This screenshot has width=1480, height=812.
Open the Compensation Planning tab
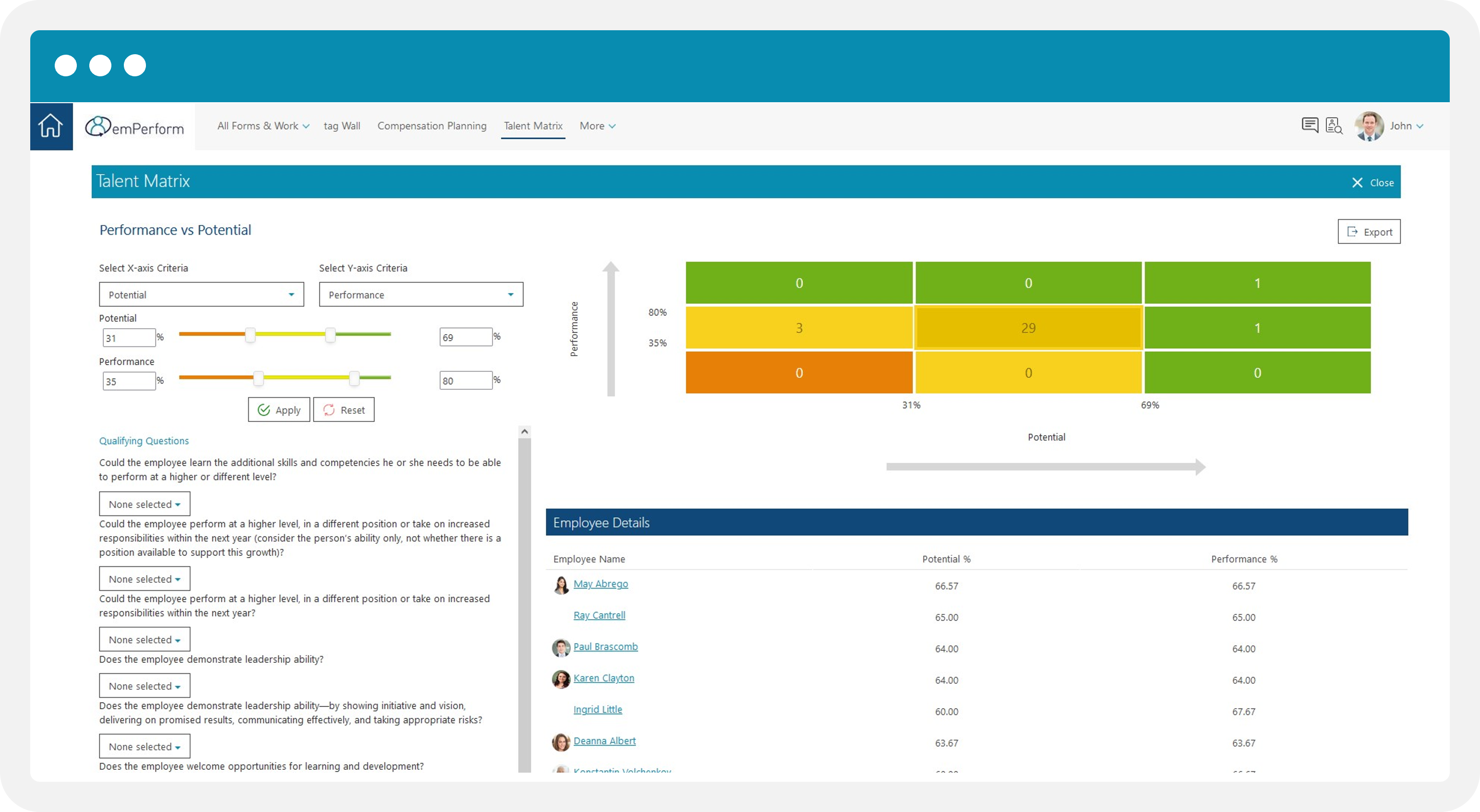pos(432,126)
